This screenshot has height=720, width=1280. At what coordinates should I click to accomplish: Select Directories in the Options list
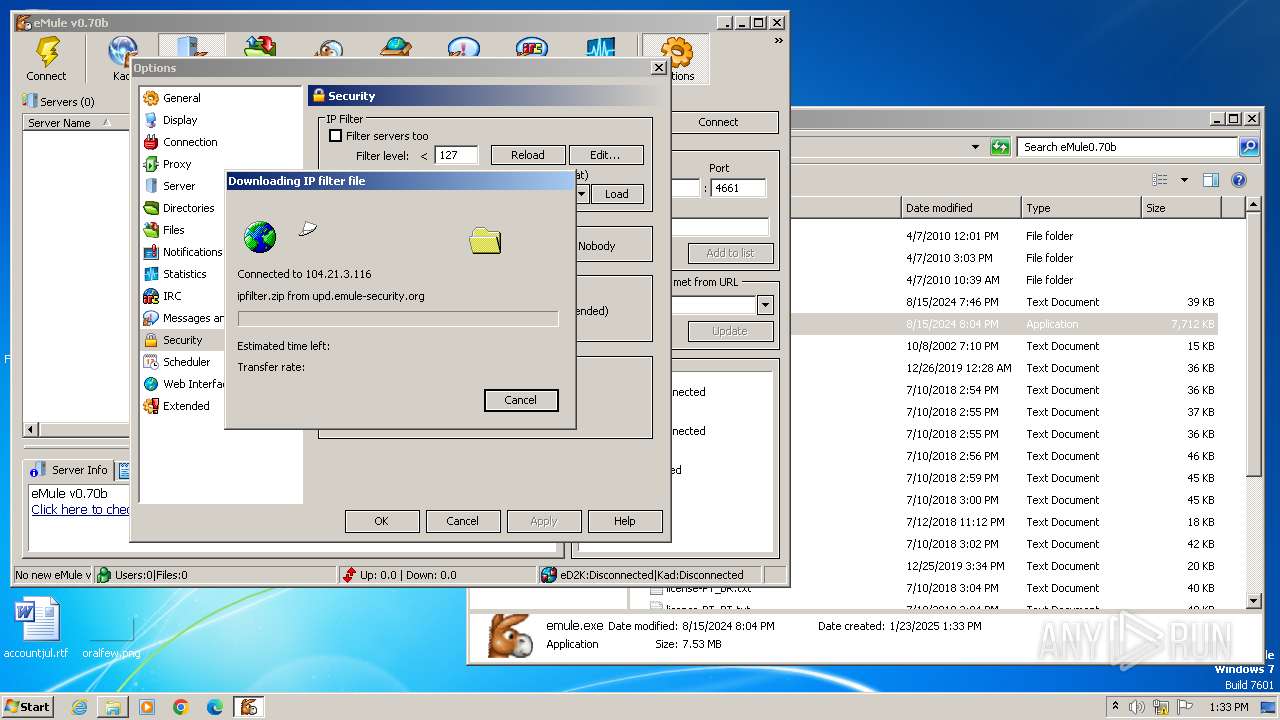tap(188, 208)
